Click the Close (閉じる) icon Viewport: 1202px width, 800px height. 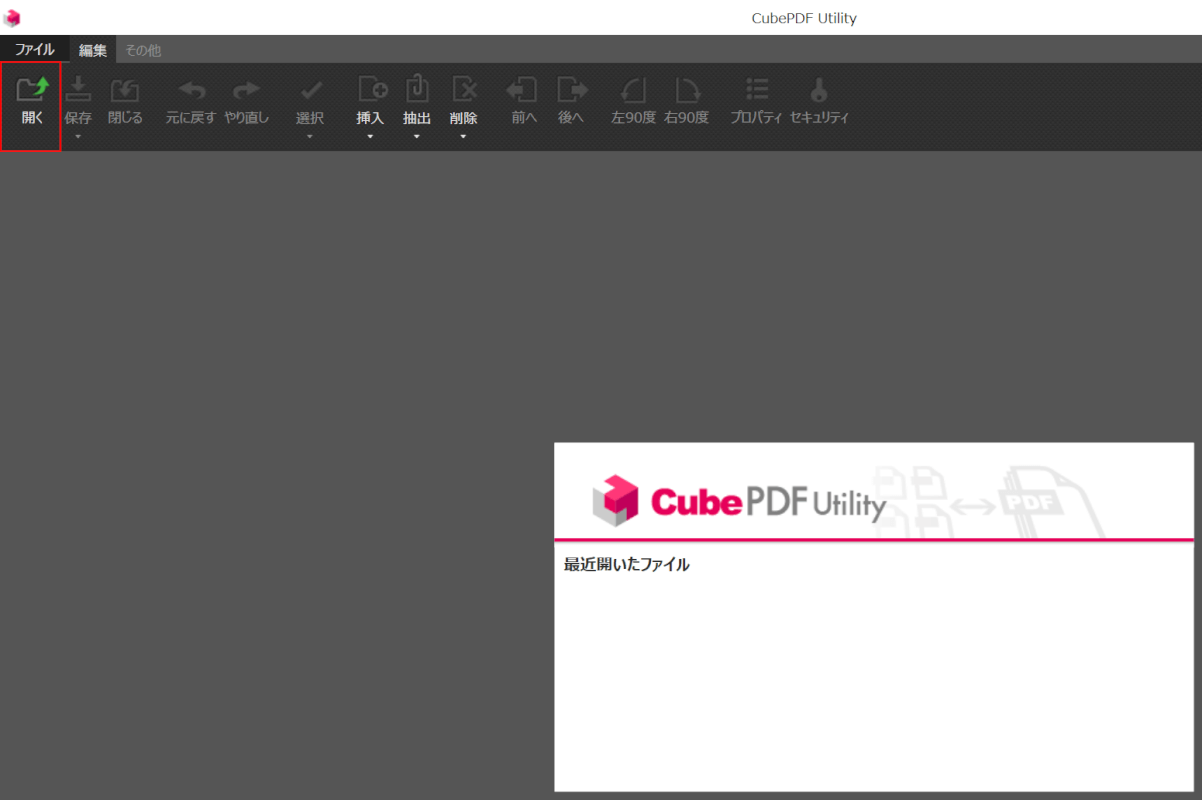pyautogui.click(x=125, y=89)
